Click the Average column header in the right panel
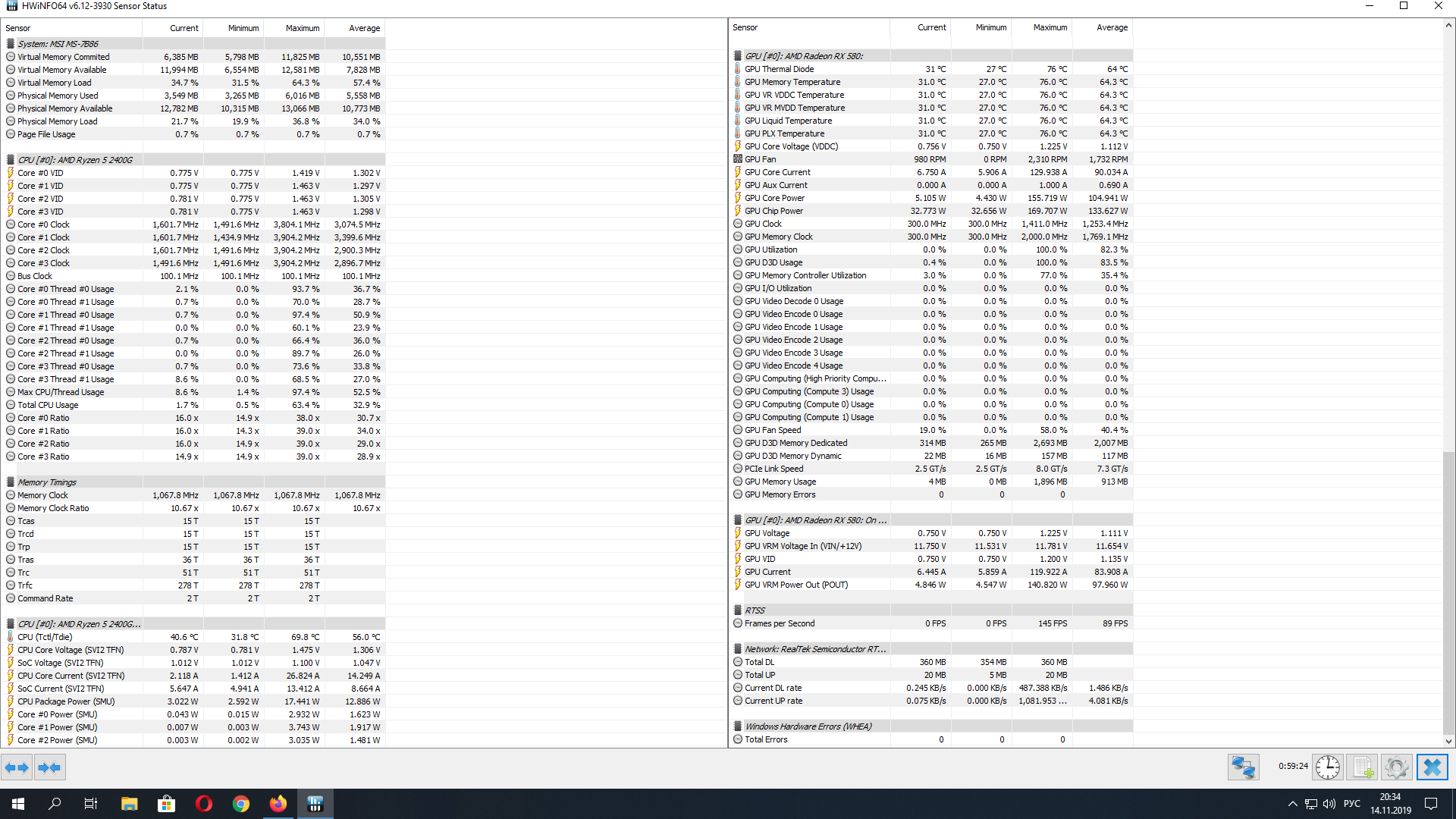The width and height of the screenshot is (1456, 819). click(1112, 27)
